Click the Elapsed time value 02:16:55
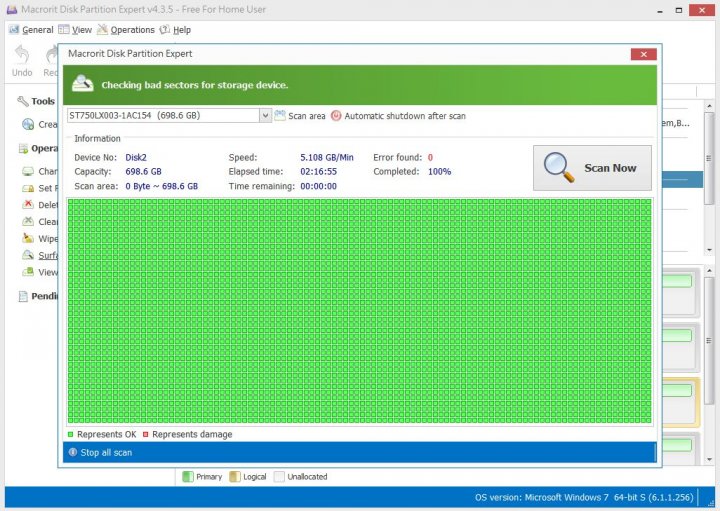The width and height of the screenshot is (720, 511). 319,172
